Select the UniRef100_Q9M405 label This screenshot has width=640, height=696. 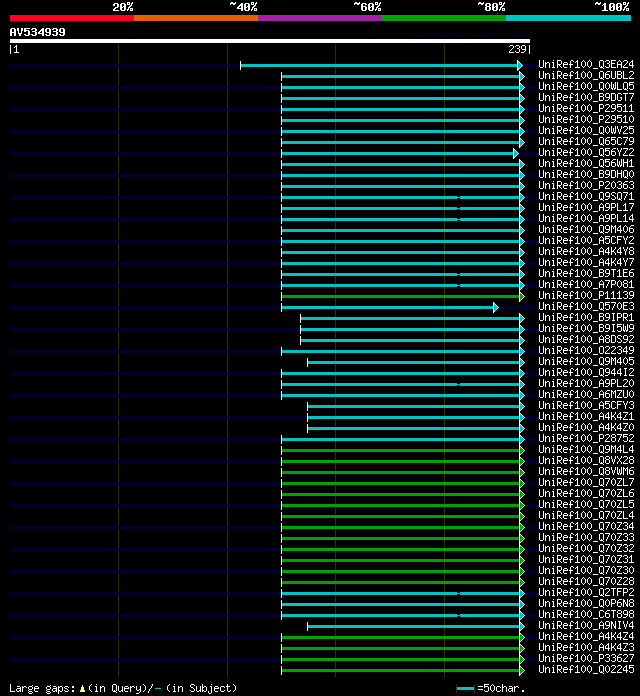pyautogui.click(x=586, y=361)
